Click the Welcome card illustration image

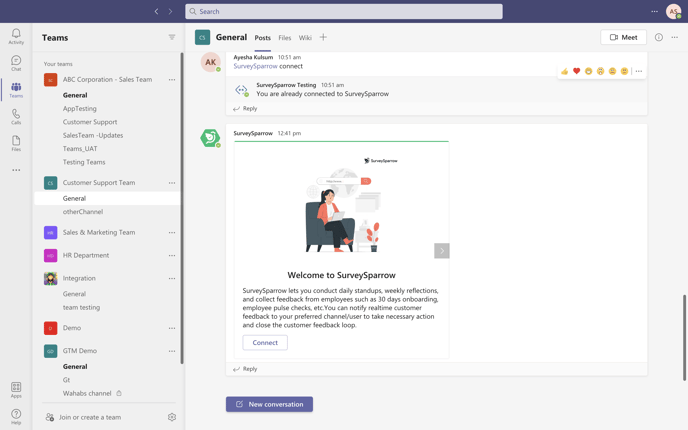(x=341, y=204)
